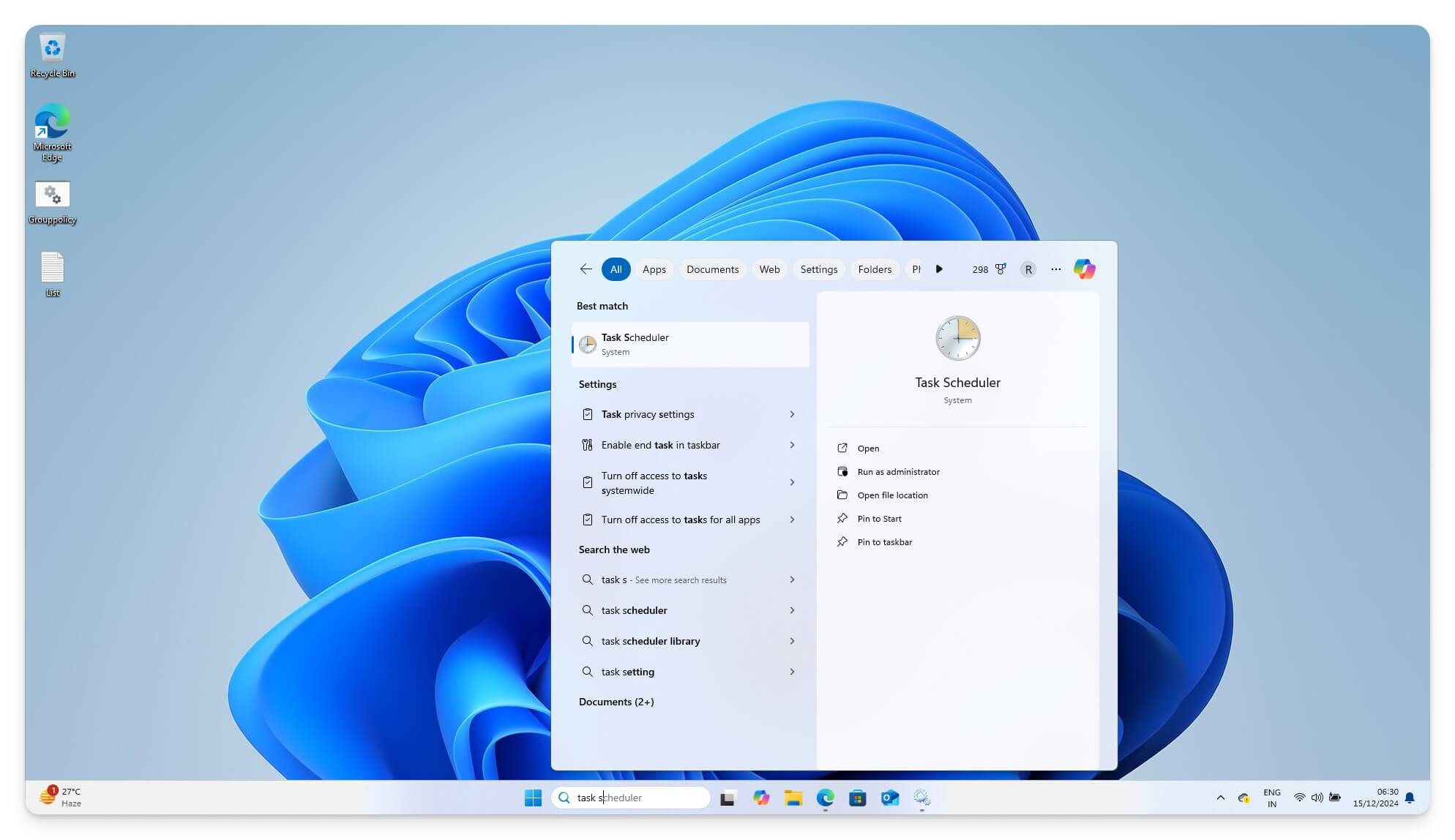Viewport: 1455px width, 840px height.
Task: Open Copilot from the search panel
Action: [1085, 269]
